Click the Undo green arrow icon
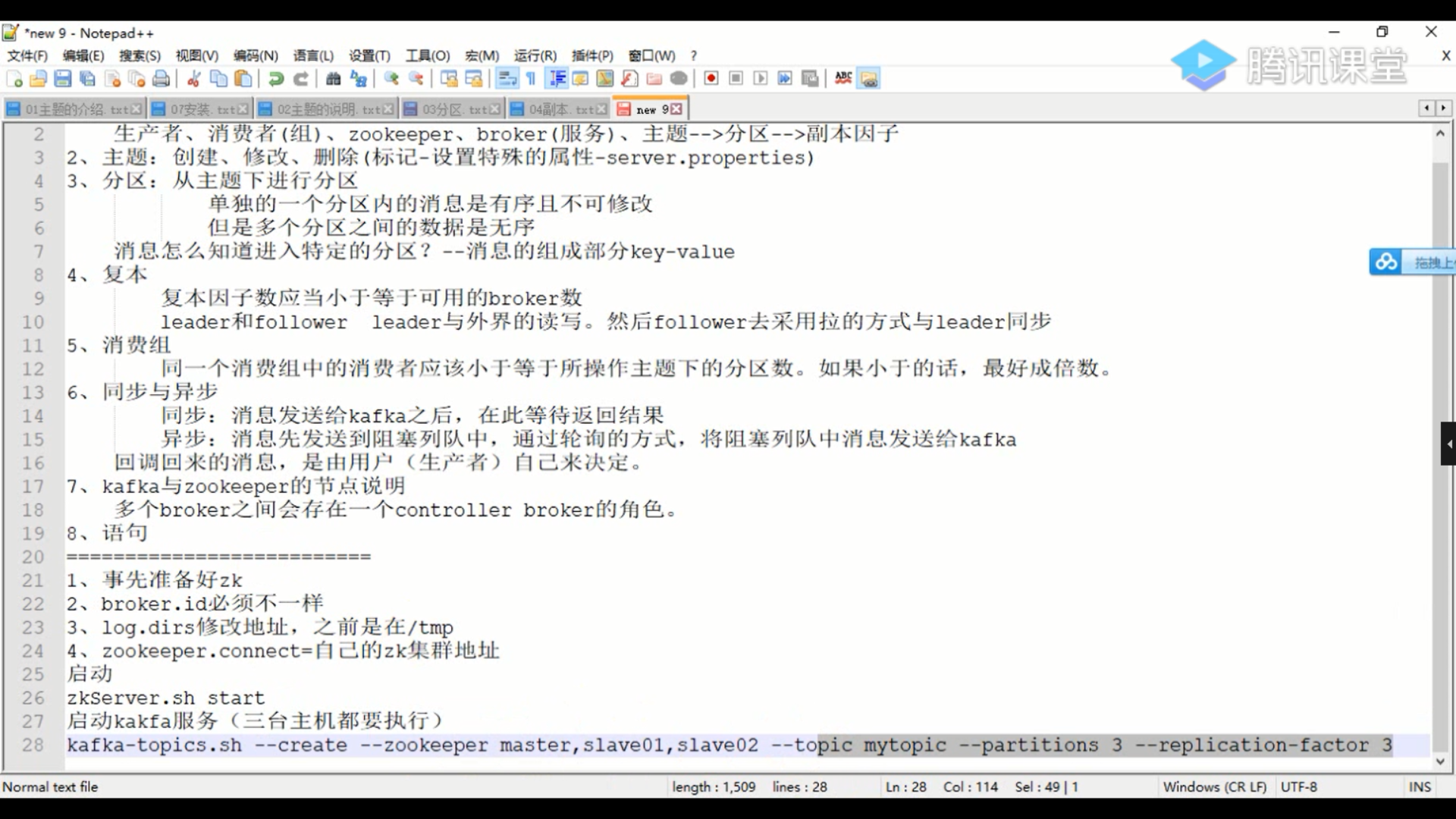This screenshot has height=819, width=1456. pos(276,79)
